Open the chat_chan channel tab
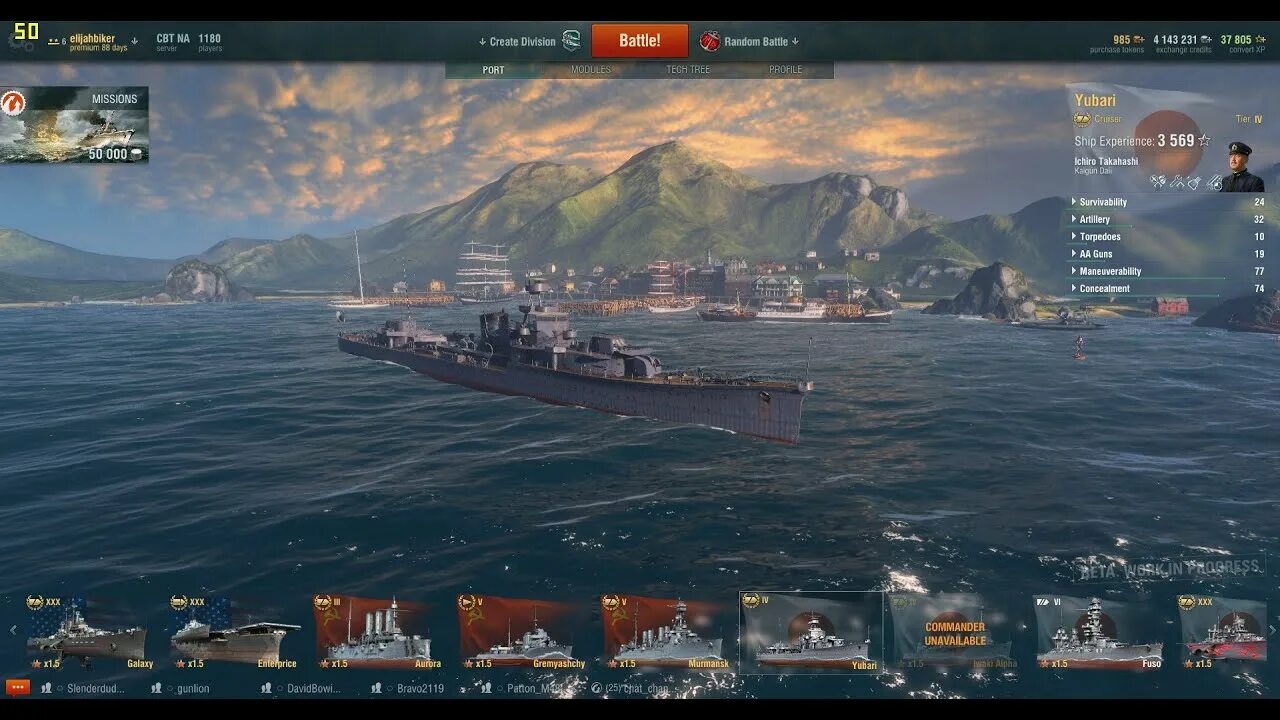 point(629,688)
